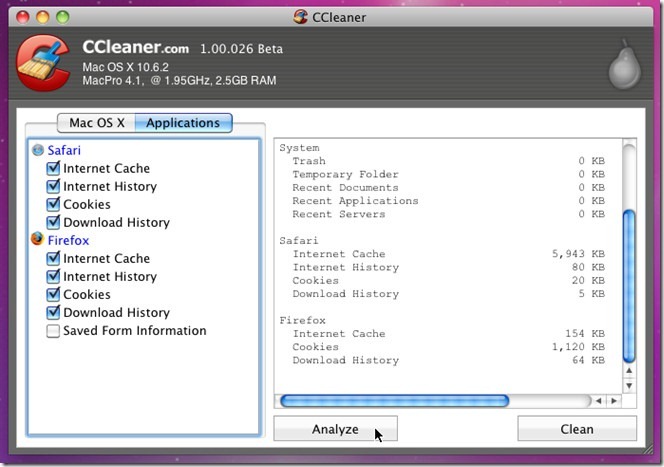This screenshot has height=467, width=664.
Task: Click the red close window button
Action: coord(23,17)
